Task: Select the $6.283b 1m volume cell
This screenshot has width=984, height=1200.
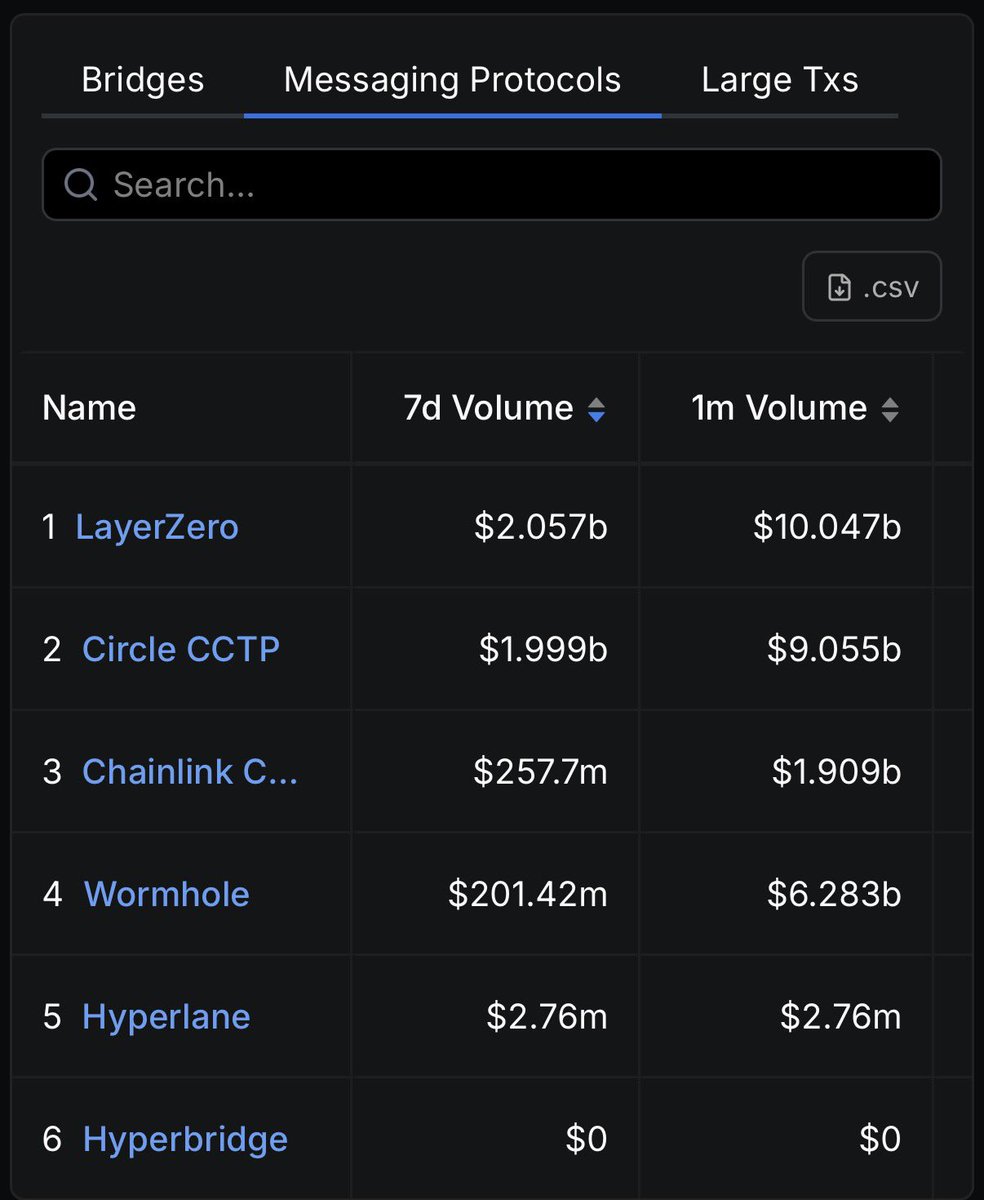Action: click(786, 894)
